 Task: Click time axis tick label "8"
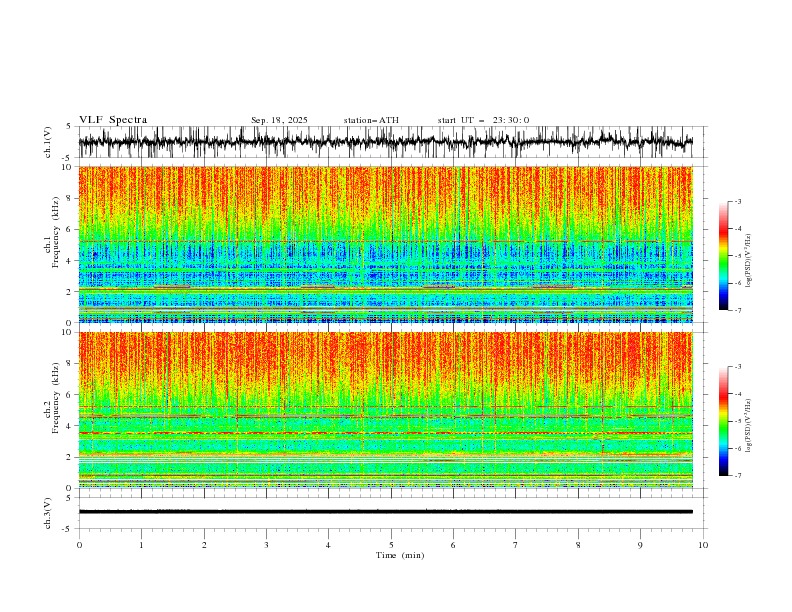click(578, 545)
